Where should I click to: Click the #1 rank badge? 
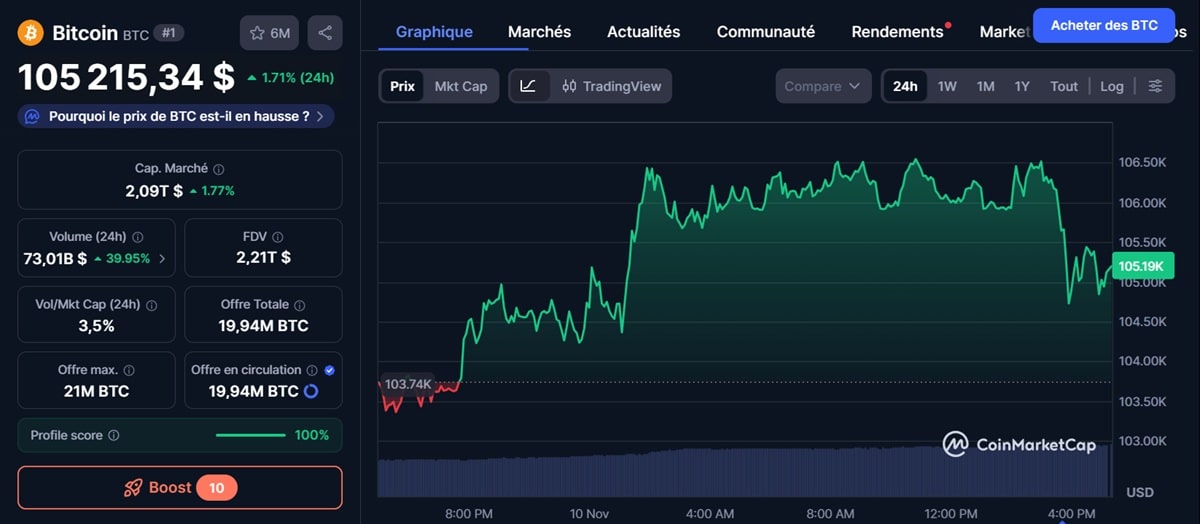point(169,33)
